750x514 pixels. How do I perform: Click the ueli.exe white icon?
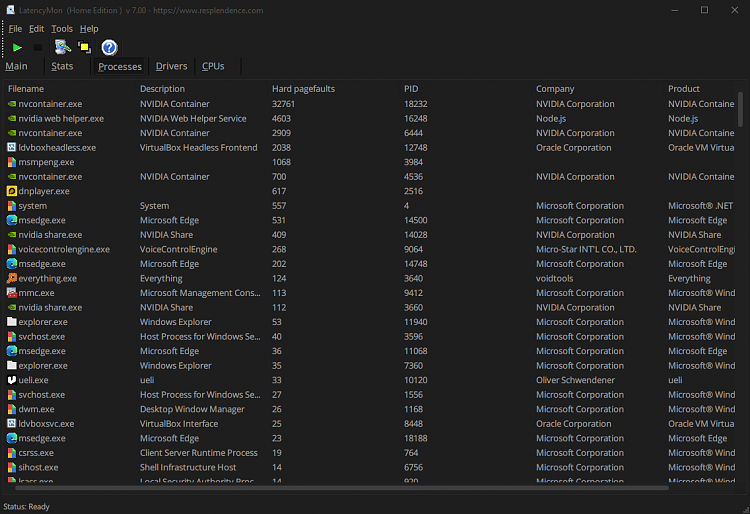[11, 380]
